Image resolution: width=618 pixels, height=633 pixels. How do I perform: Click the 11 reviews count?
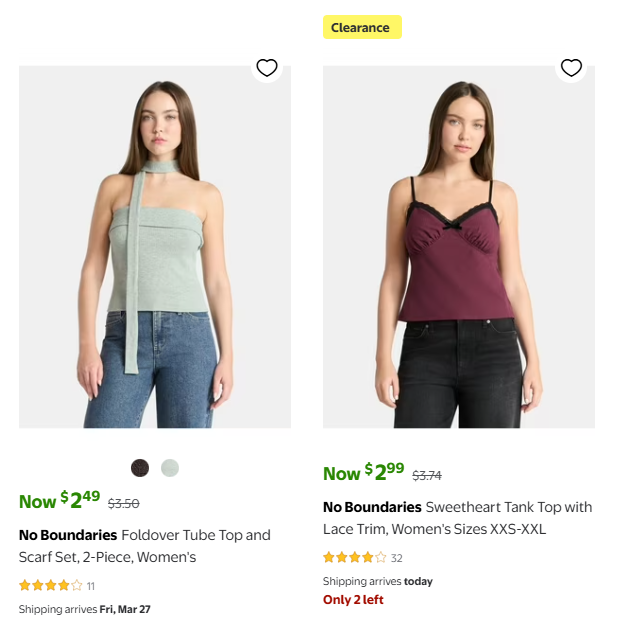[x=91, y=586]
